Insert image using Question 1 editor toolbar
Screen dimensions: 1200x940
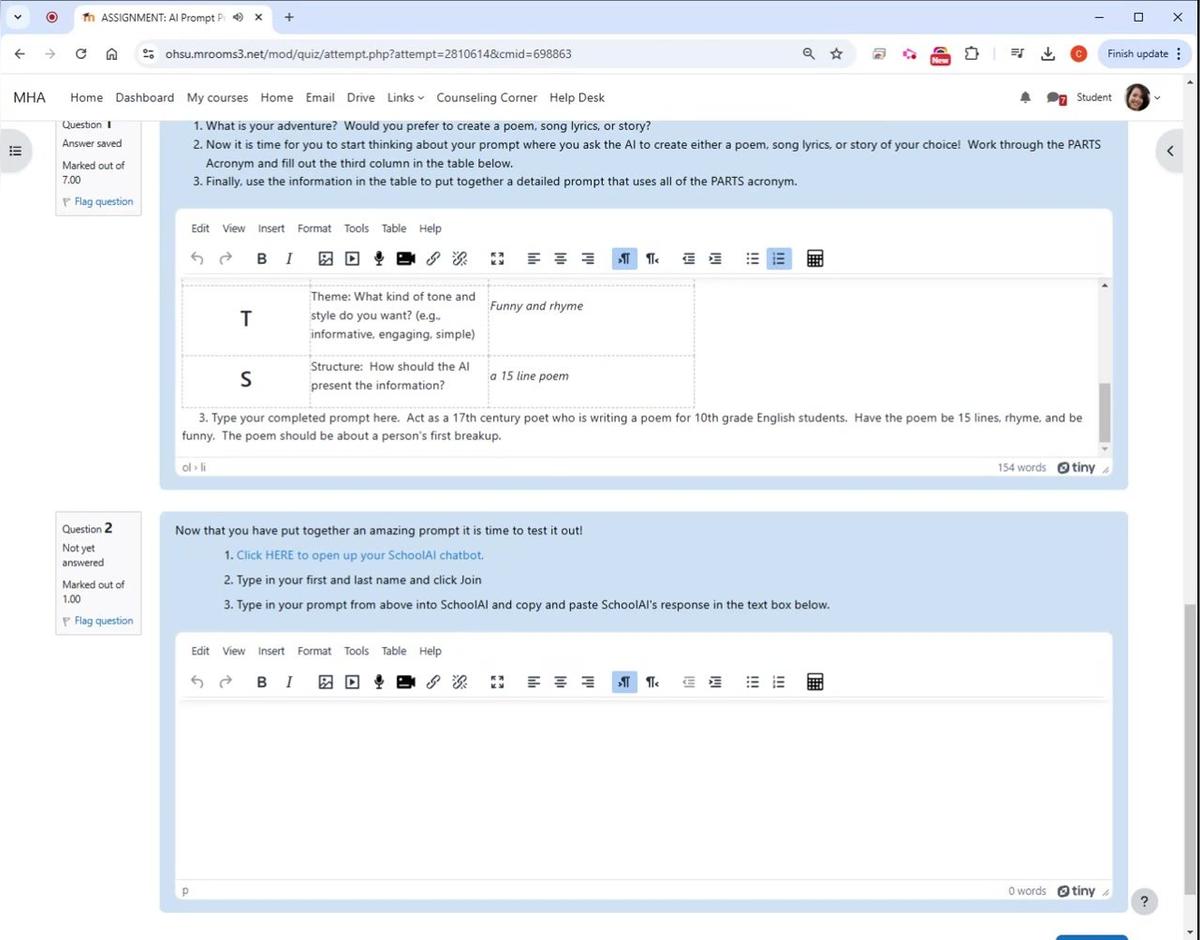(325, 259)
